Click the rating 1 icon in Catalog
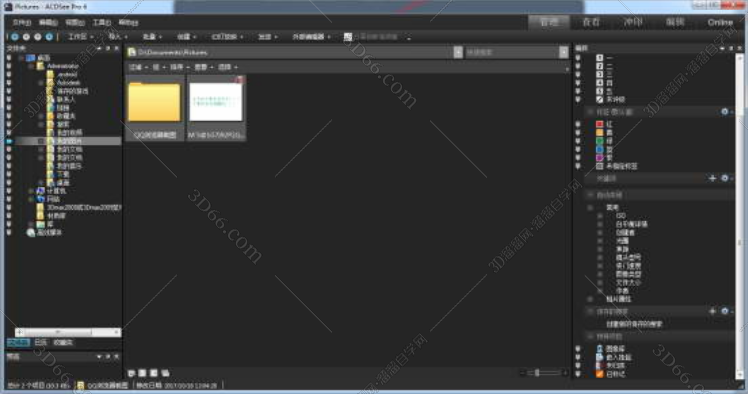The width and height of the screenshot is (748, 394). point(600,58)
